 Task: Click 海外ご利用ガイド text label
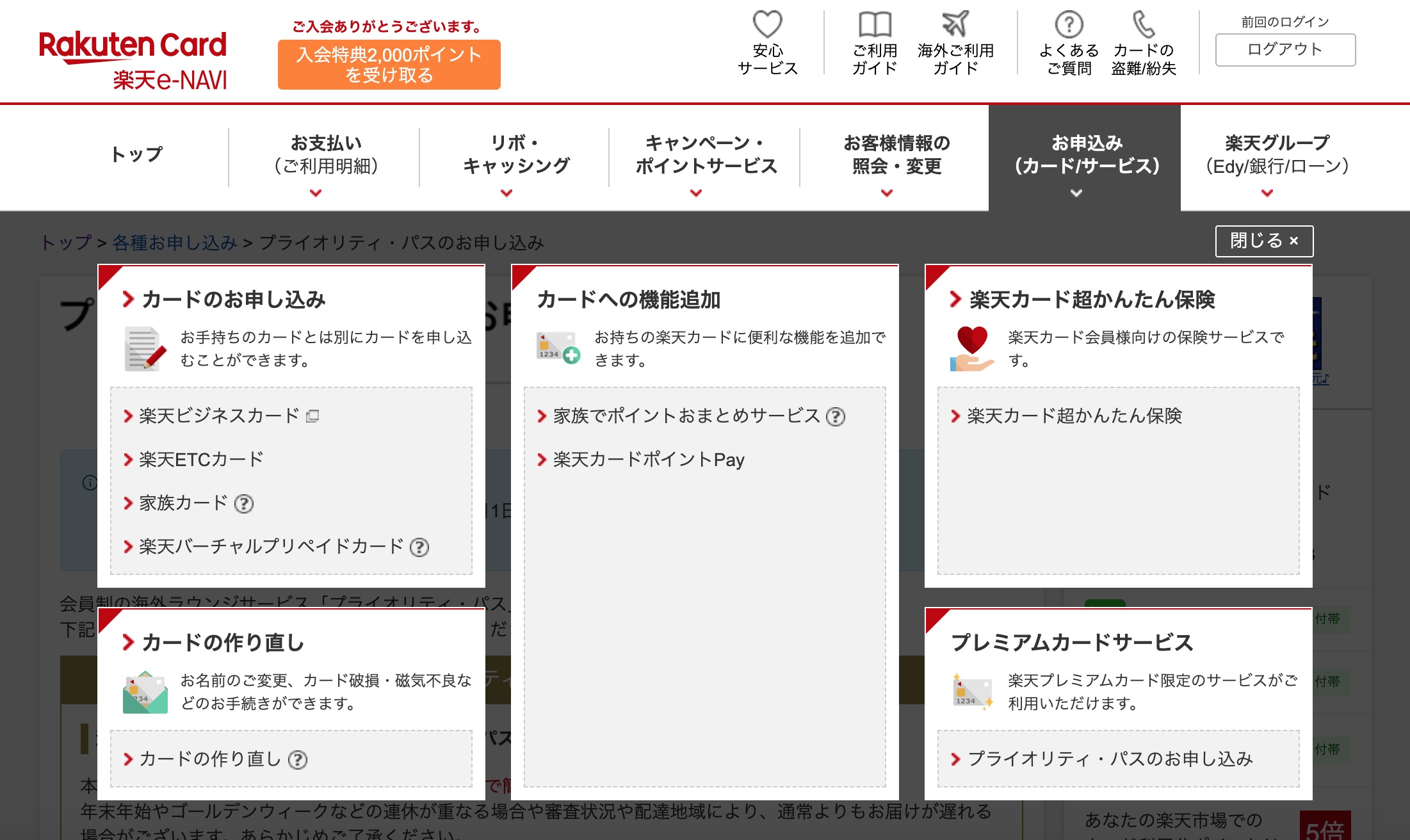pos(955,60)
